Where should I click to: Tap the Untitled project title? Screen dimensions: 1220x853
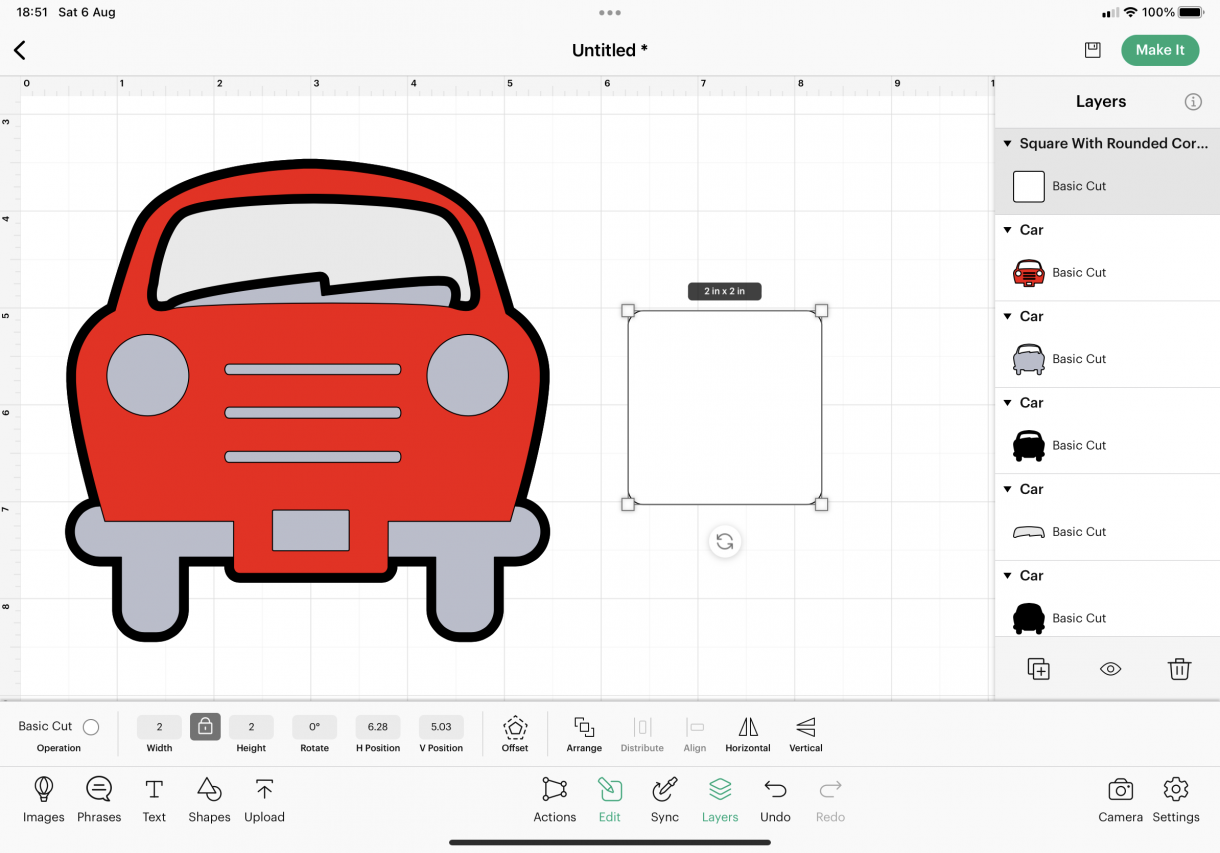[610, 50]
